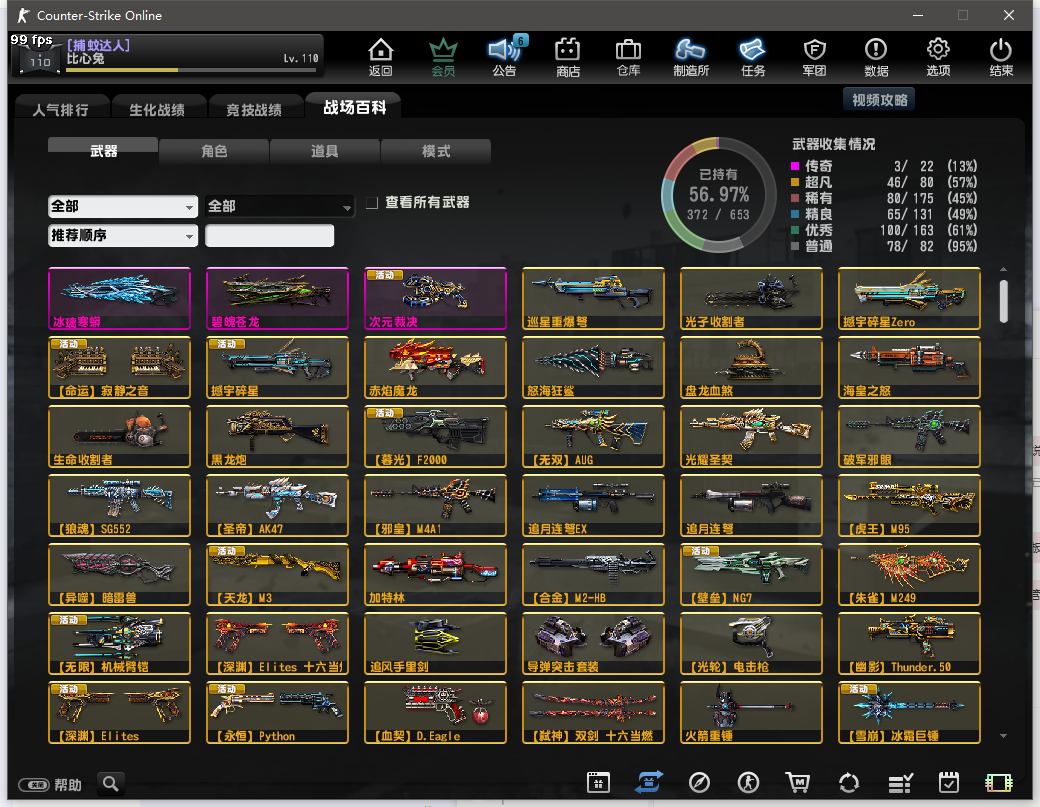Click the blue exchange arrows icon
Screen dimensions: 1040x807
click(x=648, y=782)
